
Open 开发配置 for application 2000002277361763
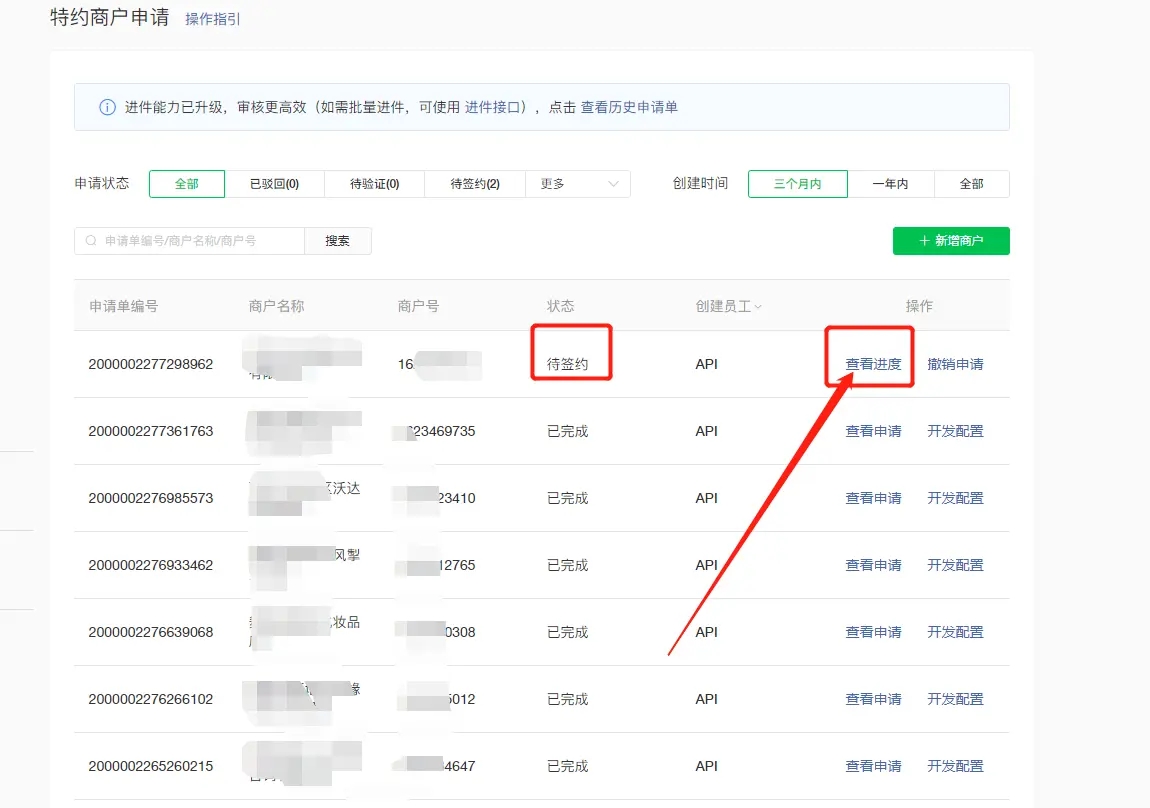pos(955,431)
